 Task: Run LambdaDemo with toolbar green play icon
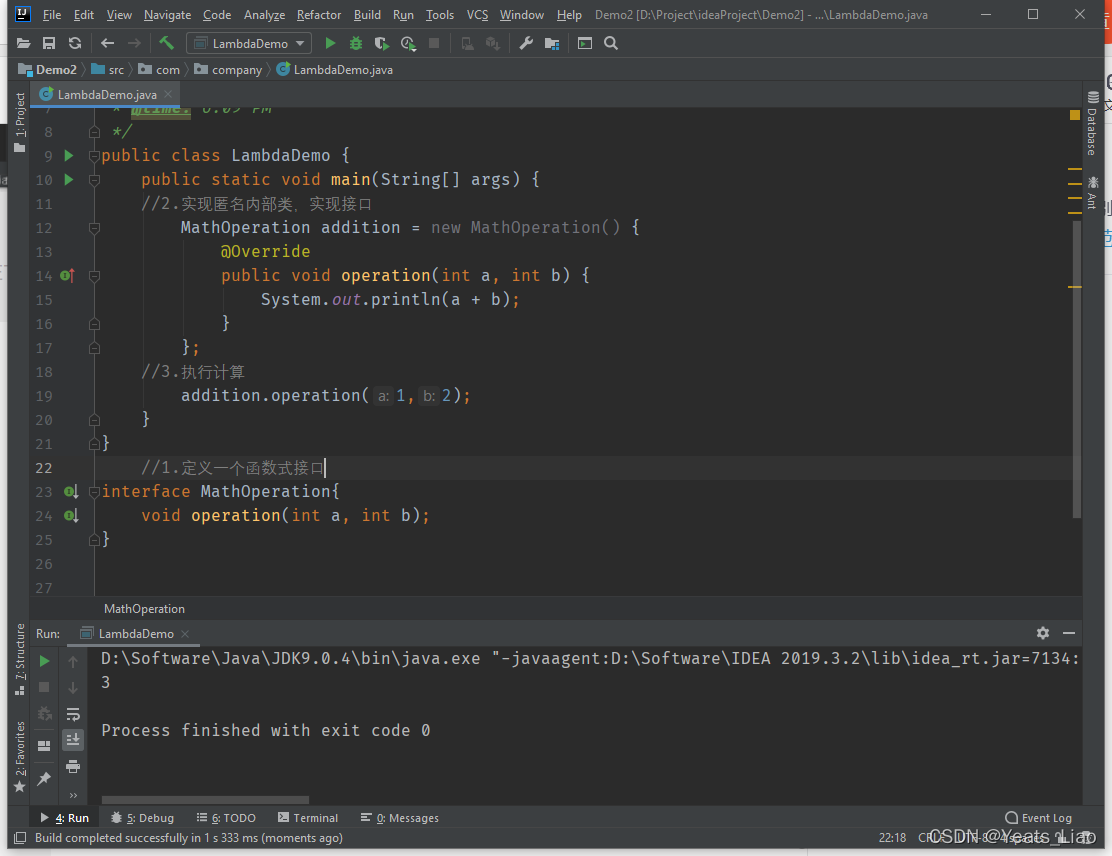pyautogui.click(x=330, y=43)
